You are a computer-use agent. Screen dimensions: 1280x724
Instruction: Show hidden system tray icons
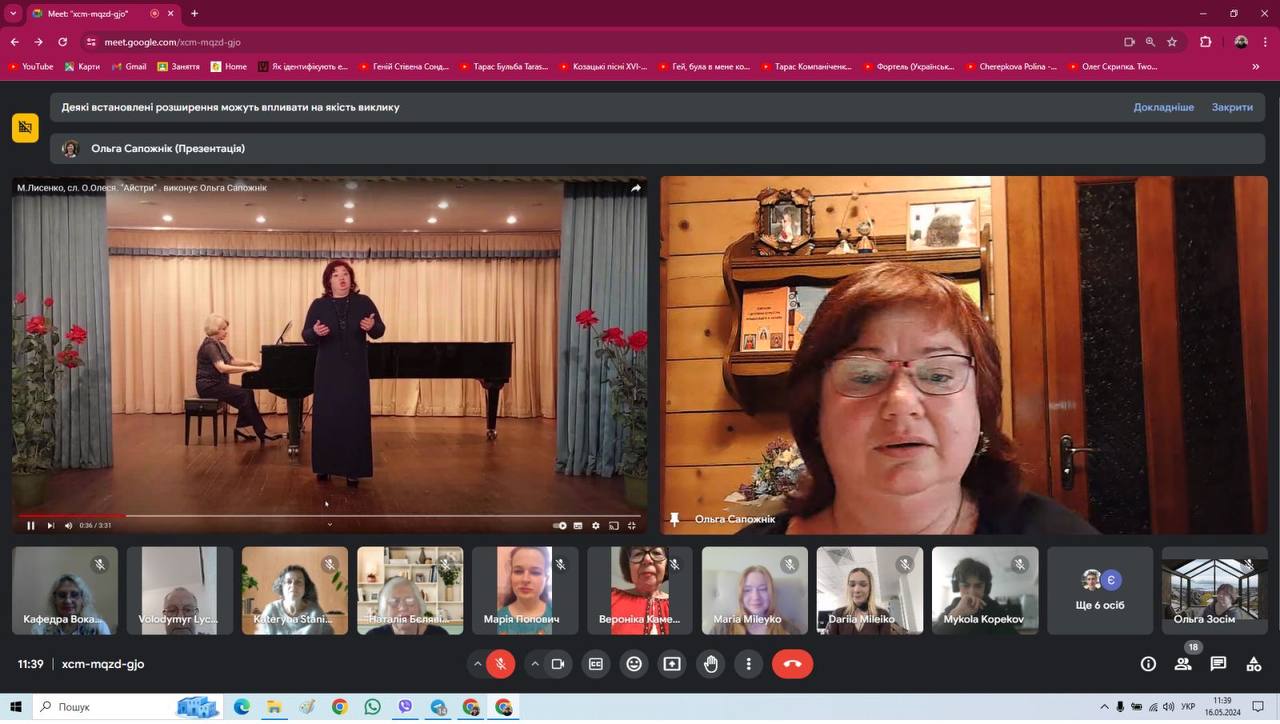(x=1104, y=707)
